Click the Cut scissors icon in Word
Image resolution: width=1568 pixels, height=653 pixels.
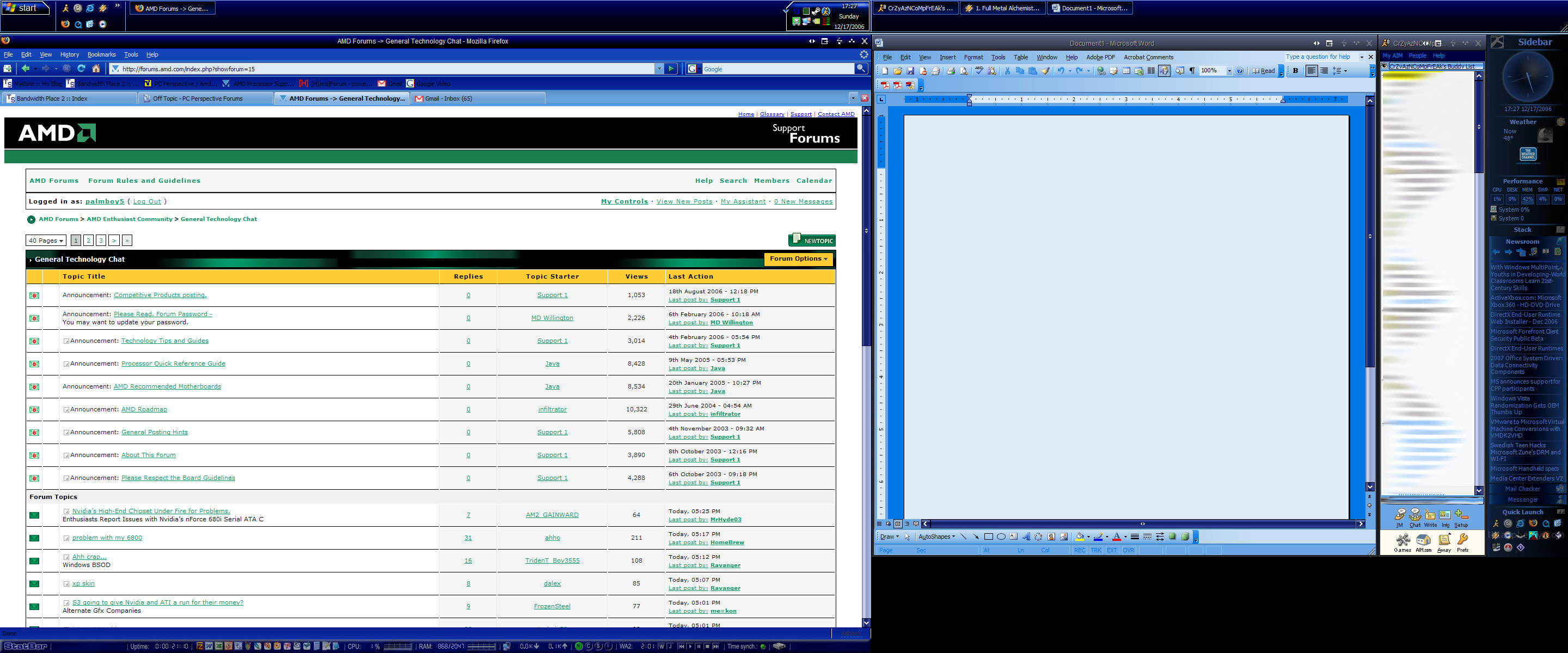pos(1007,71)
